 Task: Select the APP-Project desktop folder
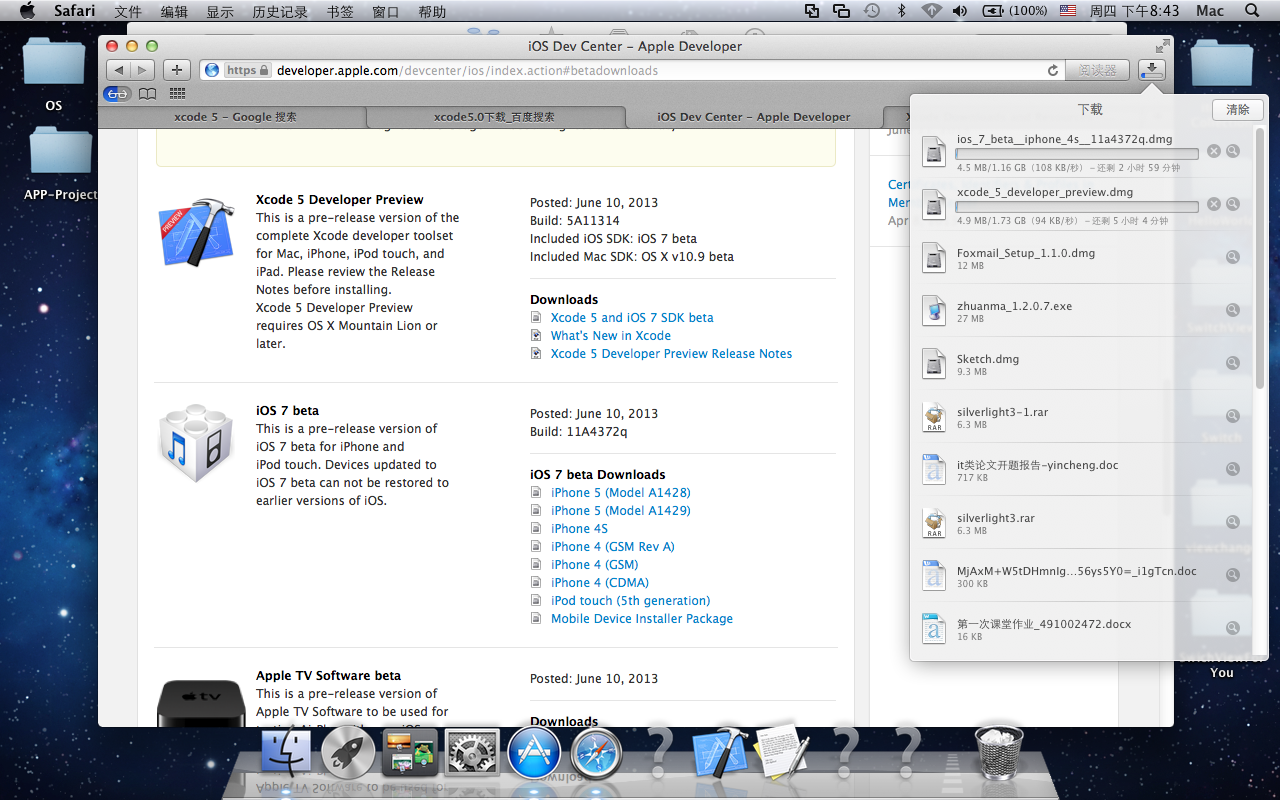[61, 162]
